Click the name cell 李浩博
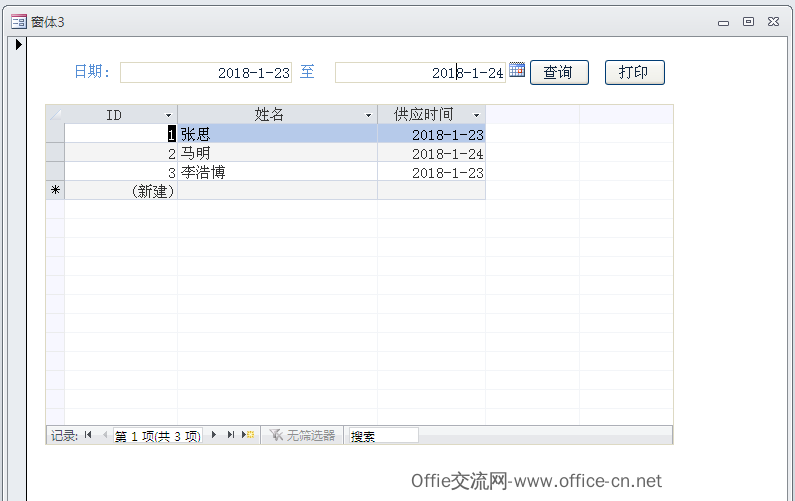 click(277, 172)
